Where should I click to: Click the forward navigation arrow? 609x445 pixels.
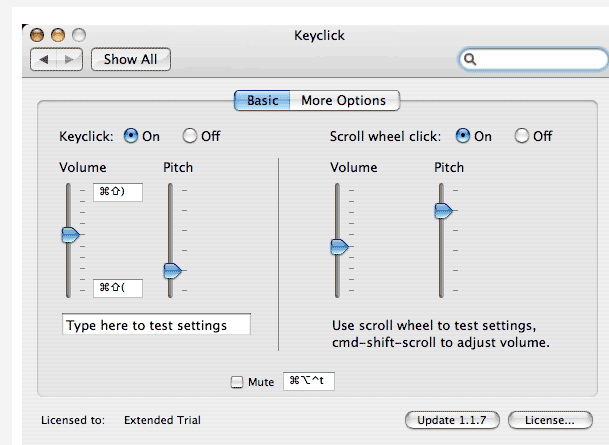point(69,60)
